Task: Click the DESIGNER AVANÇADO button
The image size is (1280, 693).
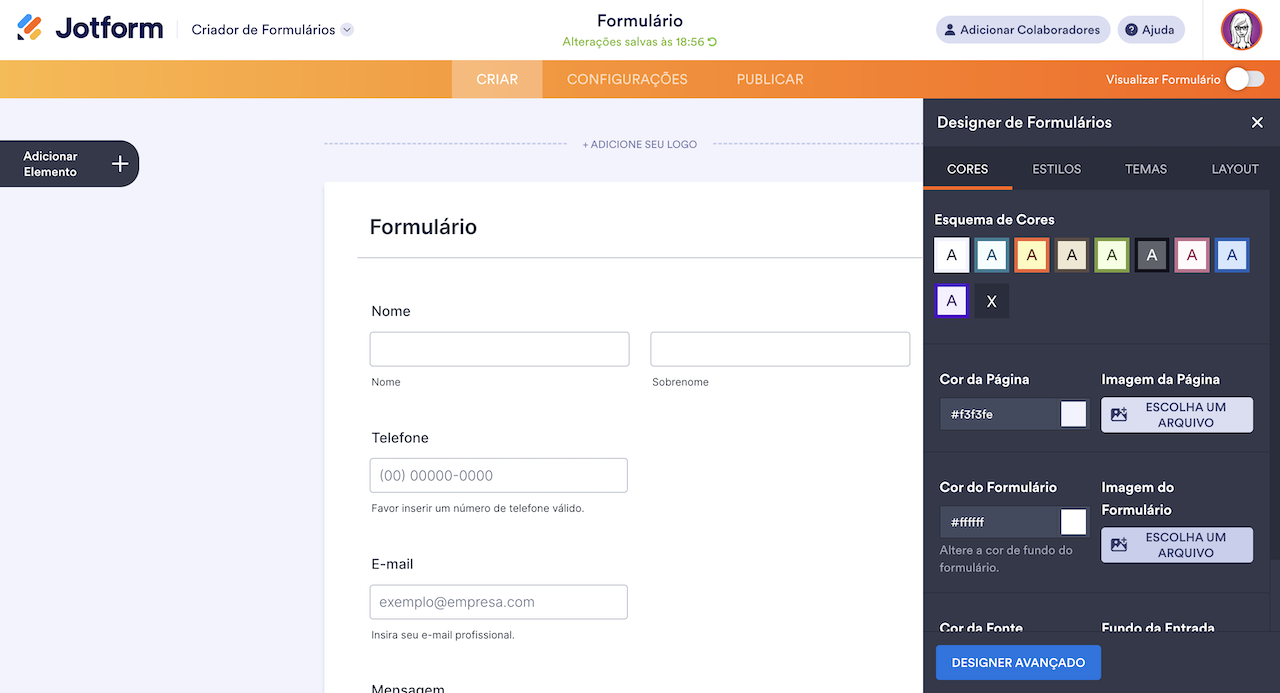Action: (x=1018, y=662)
